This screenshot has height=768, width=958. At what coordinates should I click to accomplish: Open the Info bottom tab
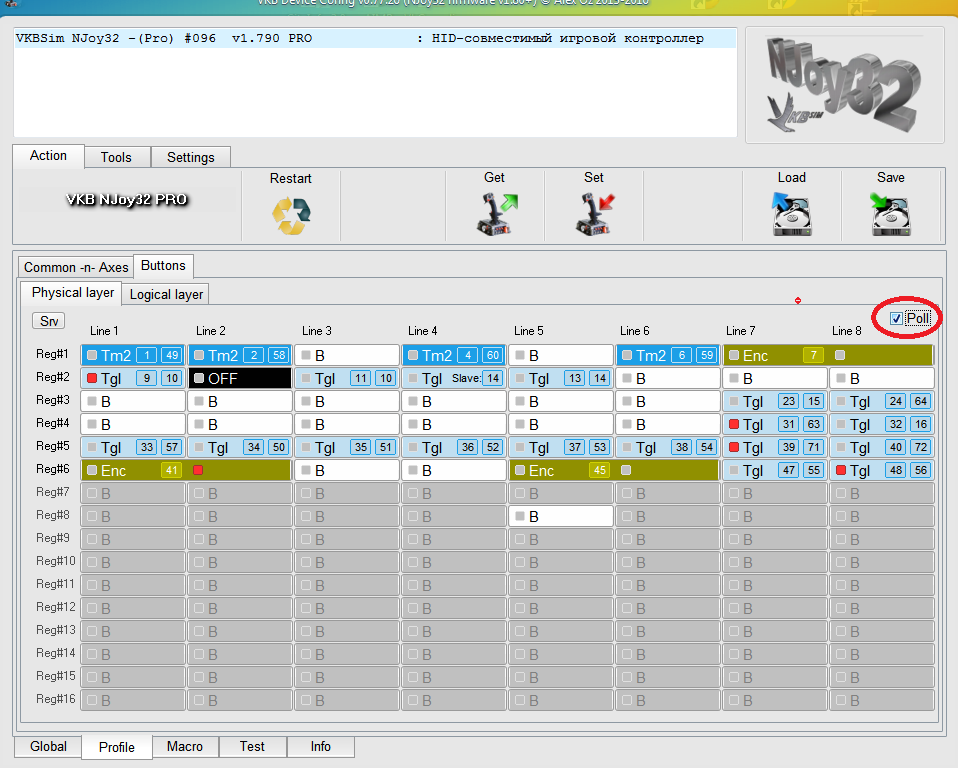(x=320, y=747)
